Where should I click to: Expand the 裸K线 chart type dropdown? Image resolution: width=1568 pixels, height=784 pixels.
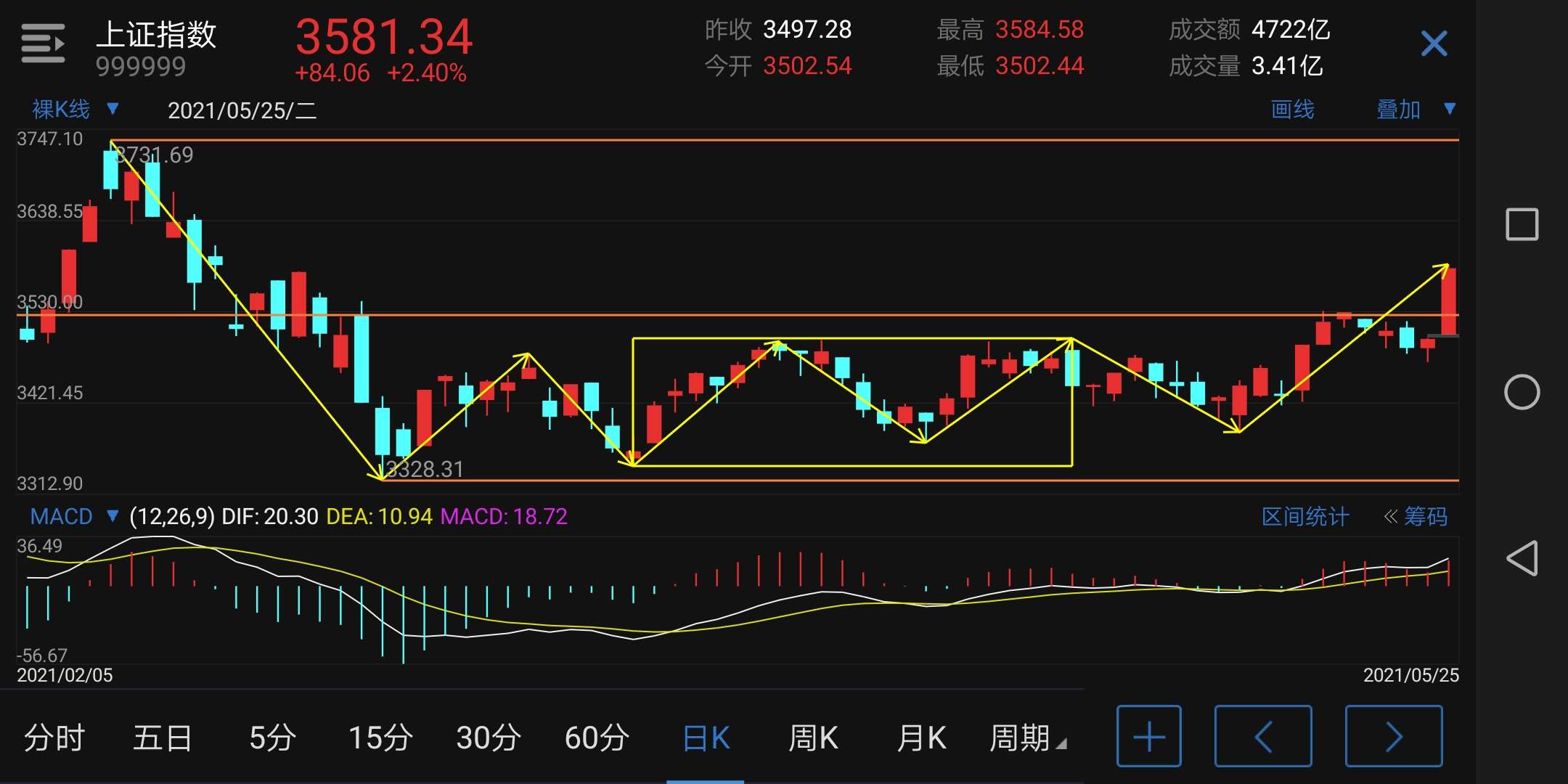coord(75,110)
